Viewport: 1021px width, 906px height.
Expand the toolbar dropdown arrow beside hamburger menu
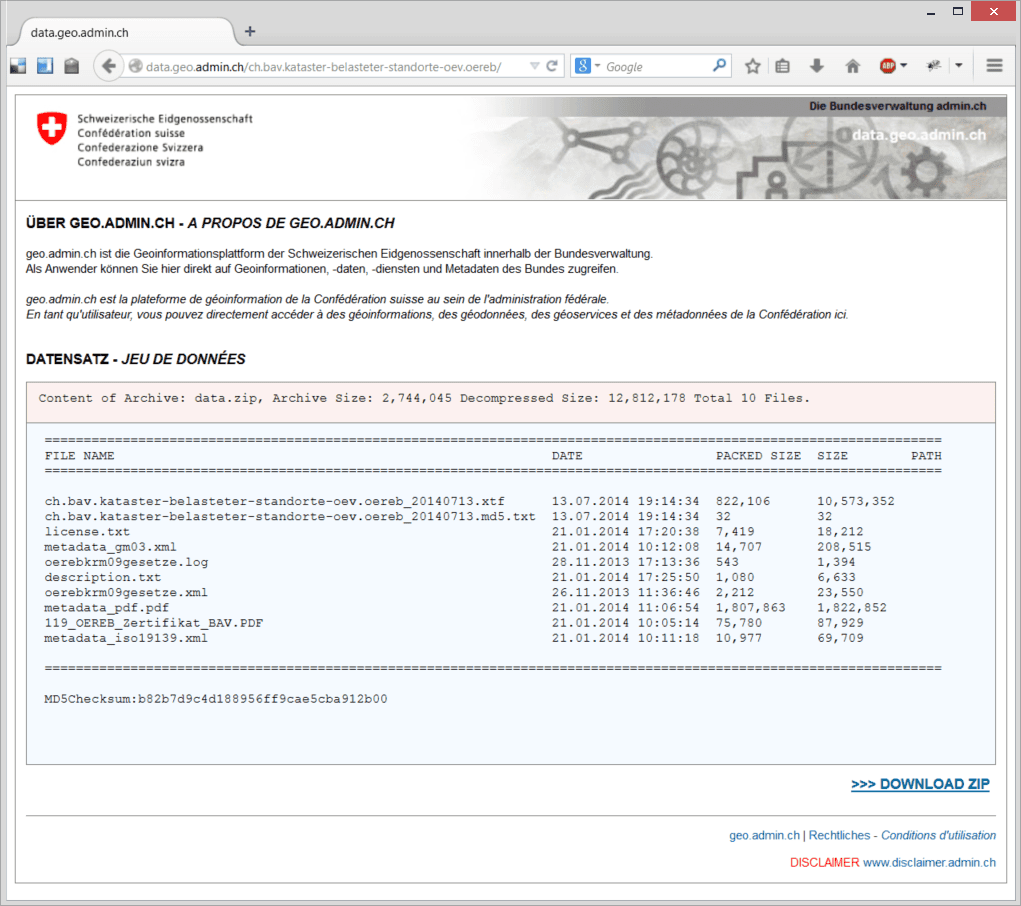[959, 66]
